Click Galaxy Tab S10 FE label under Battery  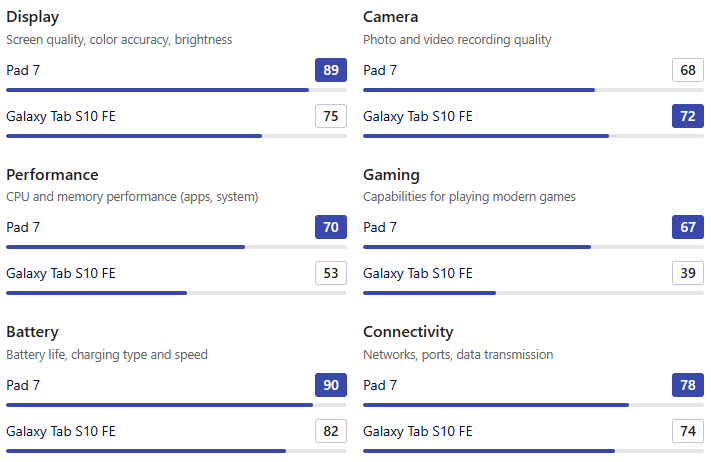[x=61, y=431]
